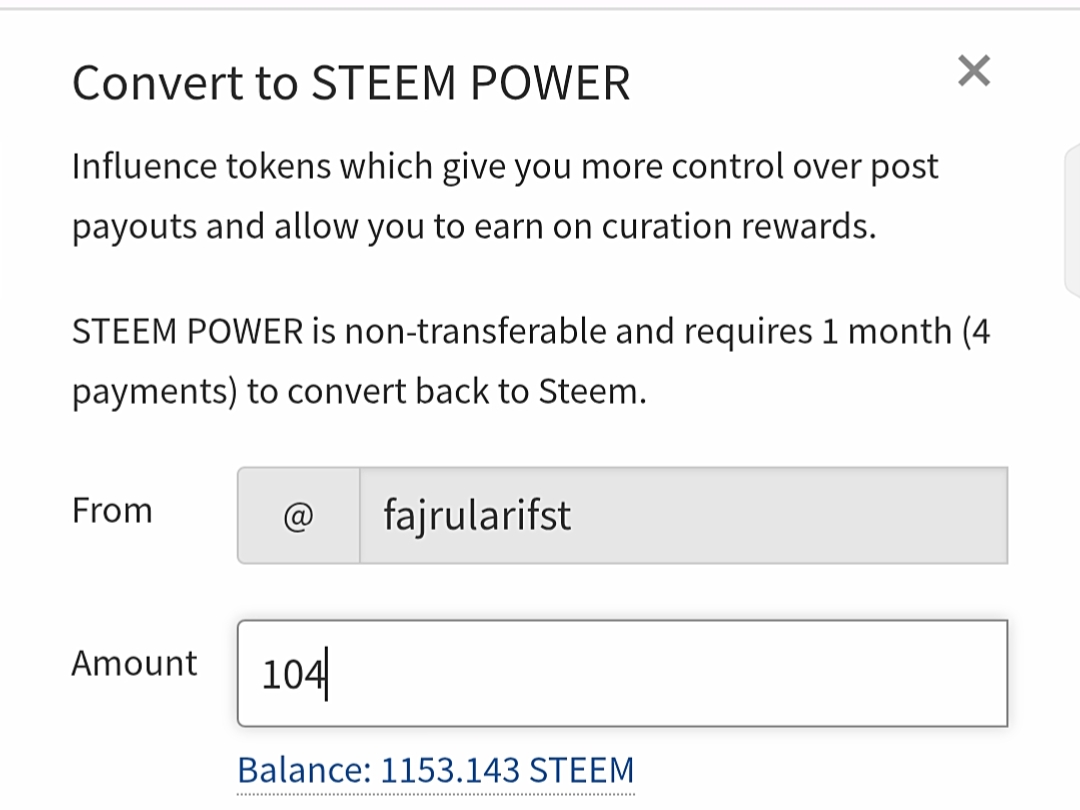
Task: Click the STEEM unit in balance link
Action: 581,770
